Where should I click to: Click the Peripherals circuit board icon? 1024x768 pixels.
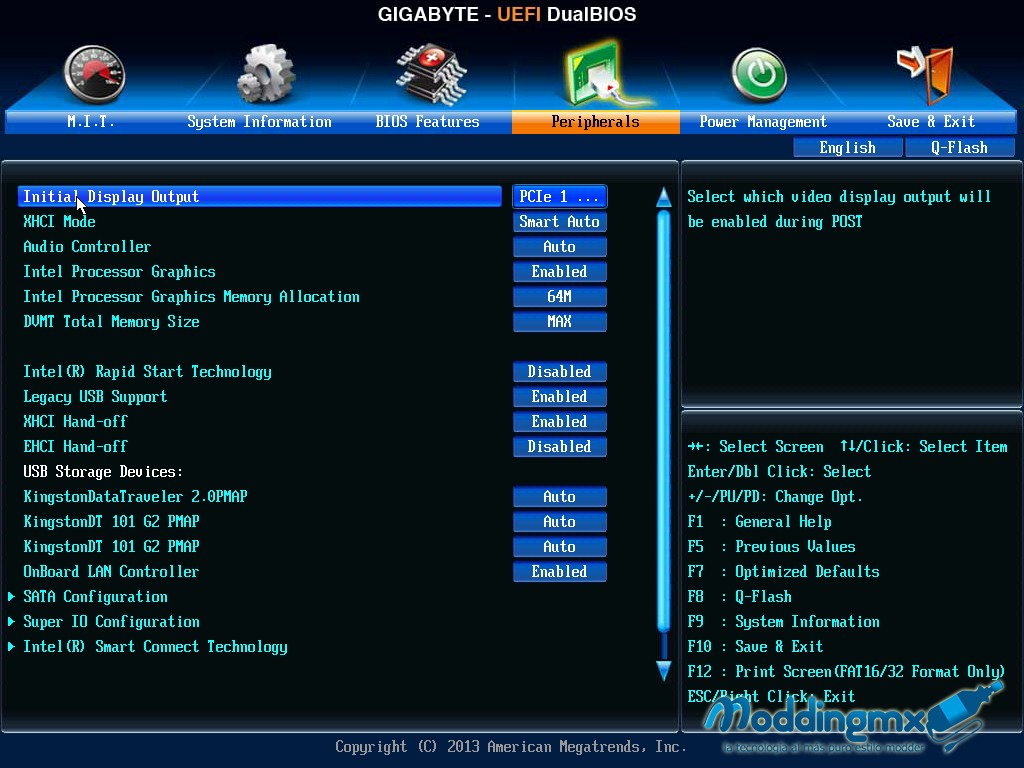click(x=604, y=73)
